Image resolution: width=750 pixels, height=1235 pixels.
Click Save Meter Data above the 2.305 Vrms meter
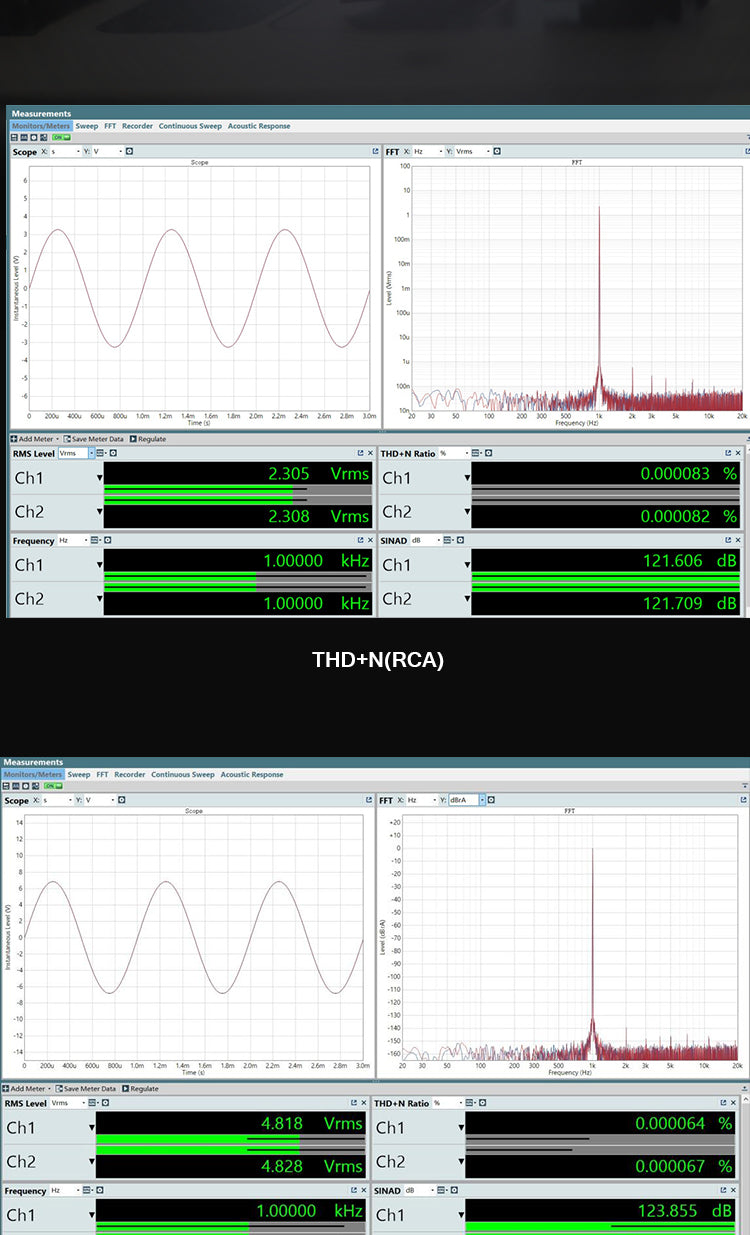pyautogui.click(x=97, y=439)
